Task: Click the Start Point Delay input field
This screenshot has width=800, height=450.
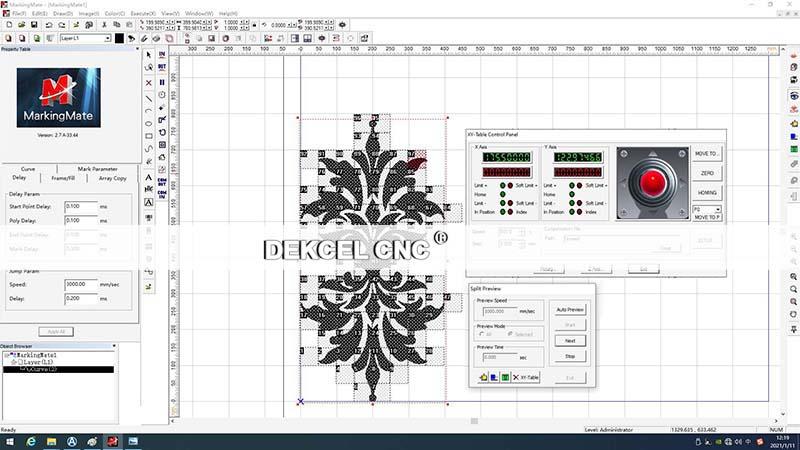Action: pyautogui.click(x=81, y=207)
